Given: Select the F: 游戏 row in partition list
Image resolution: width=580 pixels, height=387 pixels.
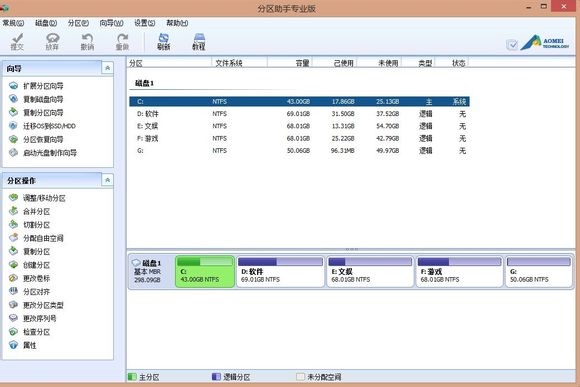Looking at the screenshot, I should (x=299, y=138).
